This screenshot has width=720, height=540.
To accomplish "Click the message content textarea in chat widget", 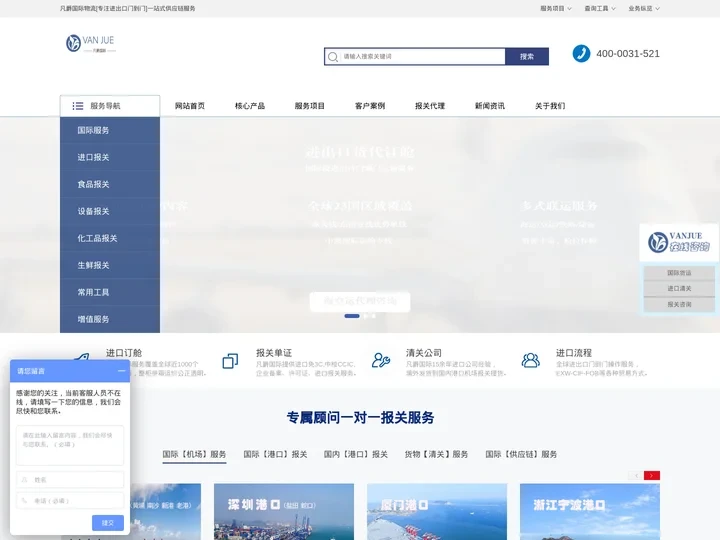I will pyautogui.click(x=70, y=445).
